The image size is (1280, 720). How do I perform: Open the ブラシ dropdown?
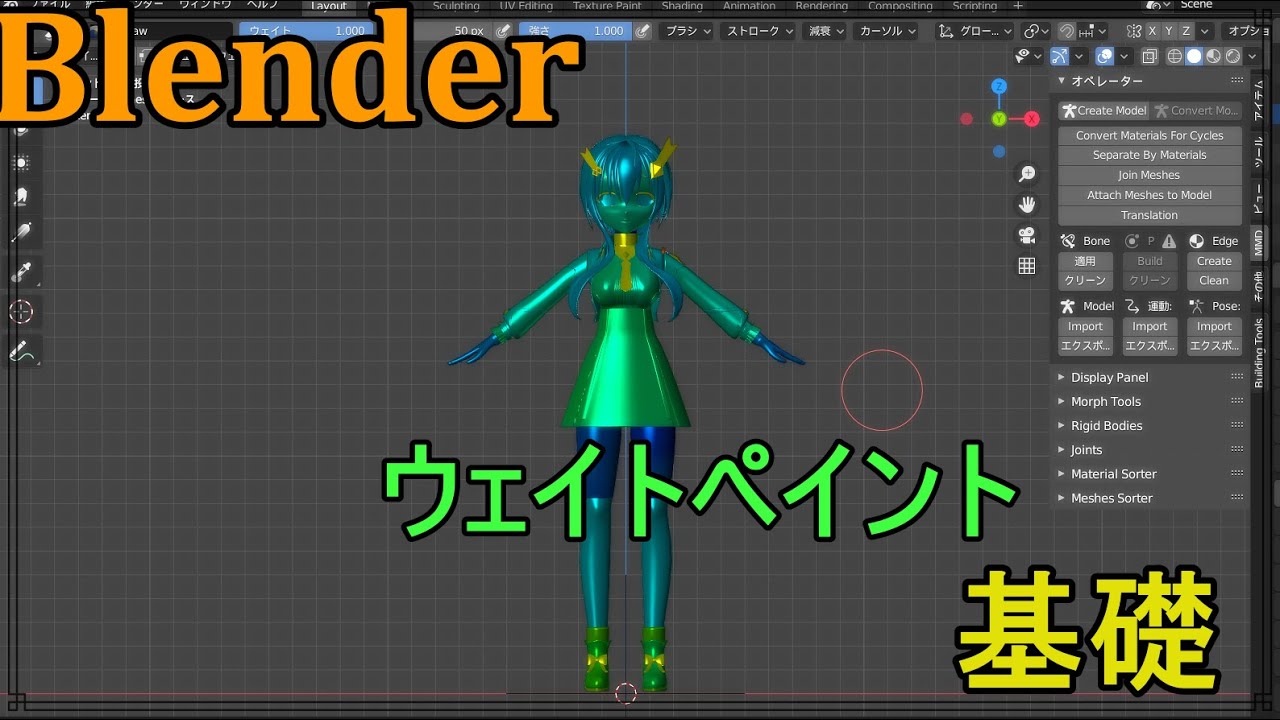click(x=688, y=31)
